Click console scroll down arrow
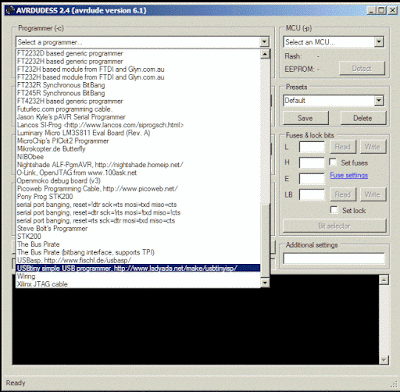The width and height of the screenshot is (400, 392). pos(384,360)
